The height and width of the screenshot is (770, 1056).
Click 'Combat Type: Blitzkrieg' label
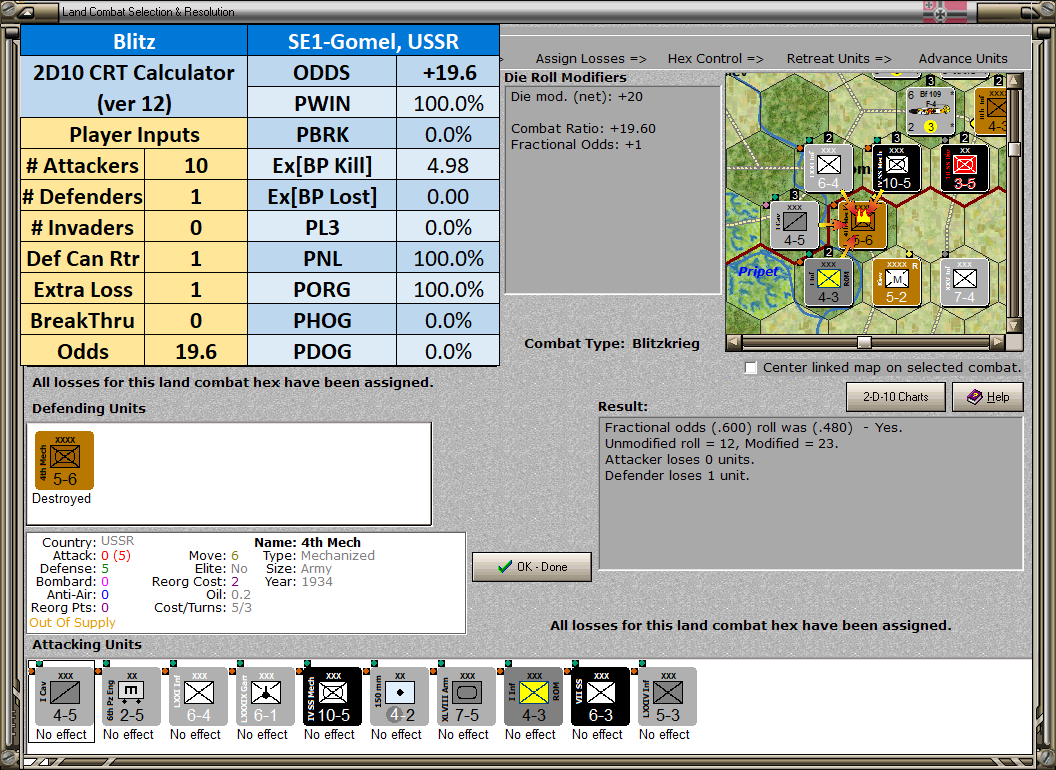[x=612, y=344]
